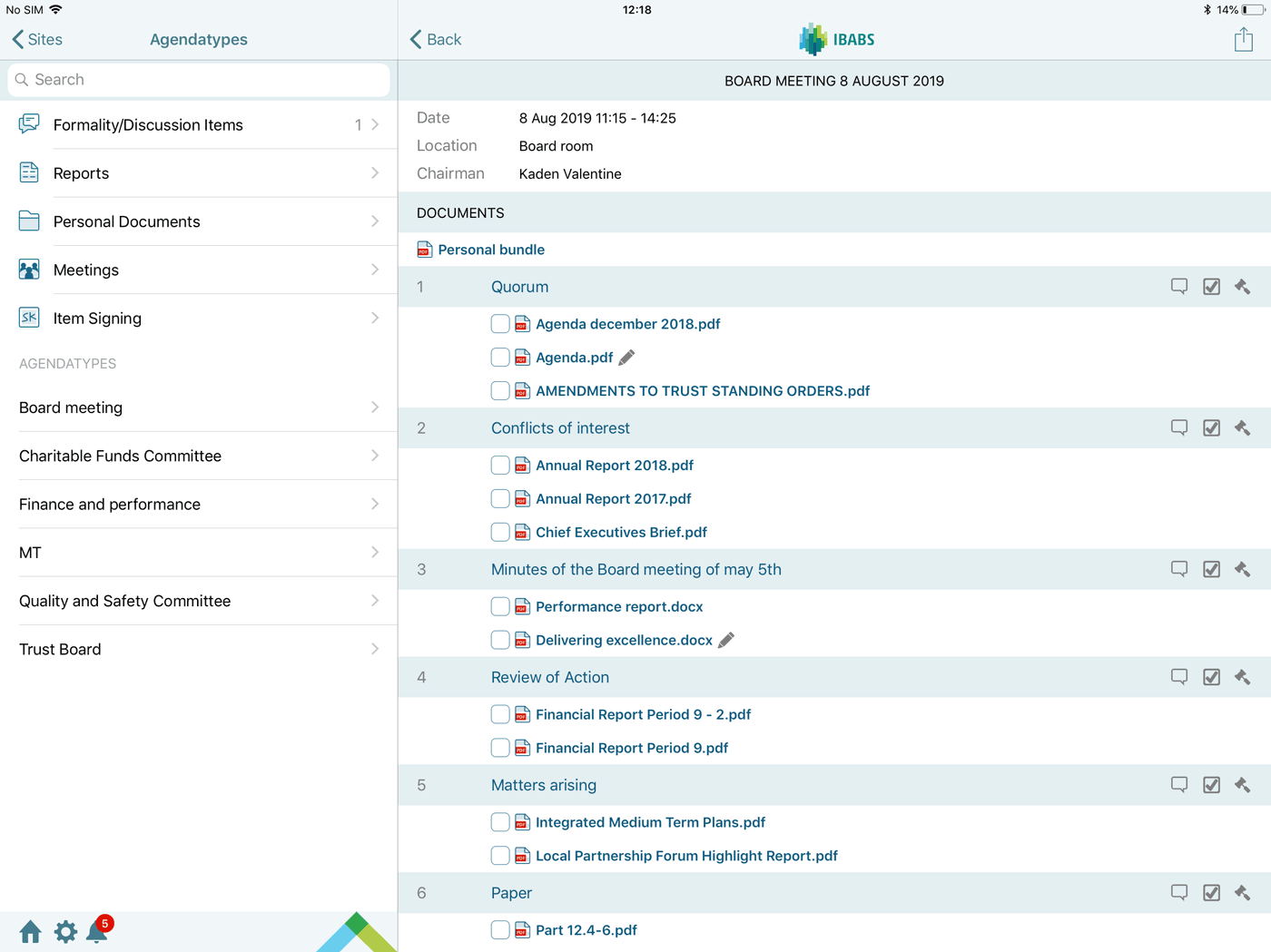Open Delivering excellence.docx
The width and height of the screenshot is (1271, 952).
tap(624, 640)
